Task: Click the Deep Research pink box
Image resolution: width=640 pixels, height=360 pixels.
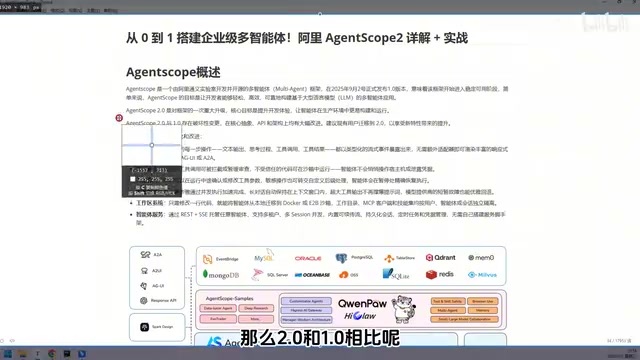Action: pyautogui.click(x=256, y=309)
